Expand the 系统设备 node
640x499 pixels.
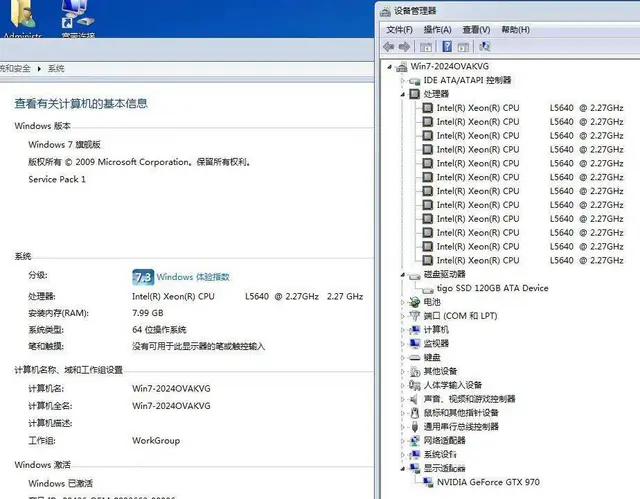(403, 455)
